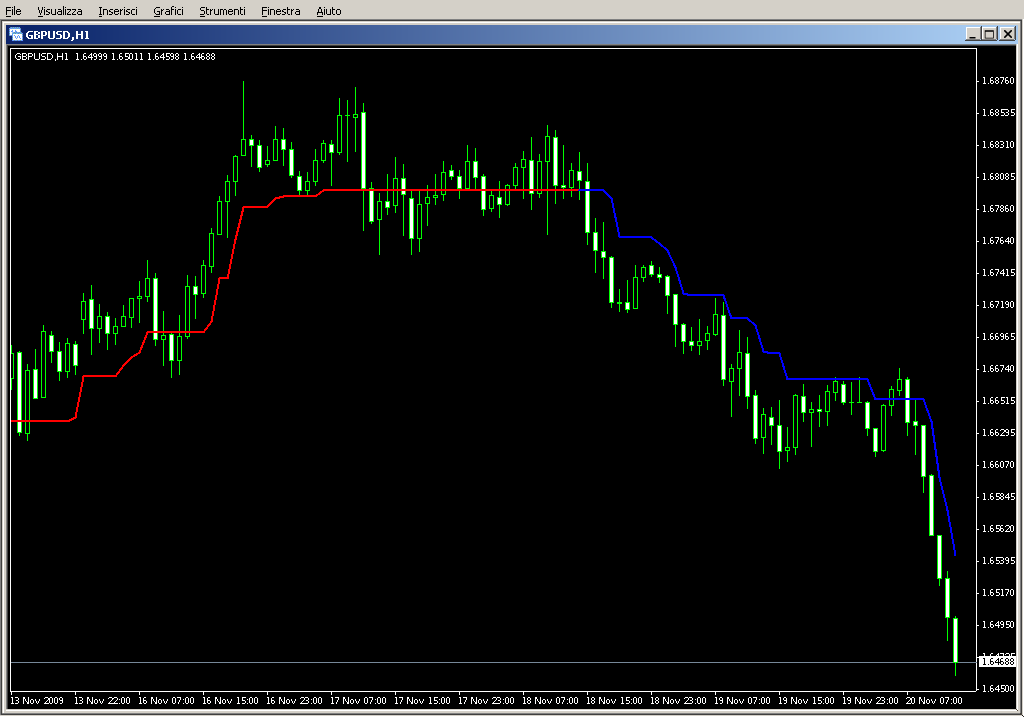Click the 1.68310 price label
Image resolution: width=1024 pixels, height=717 pixels.
999,145
